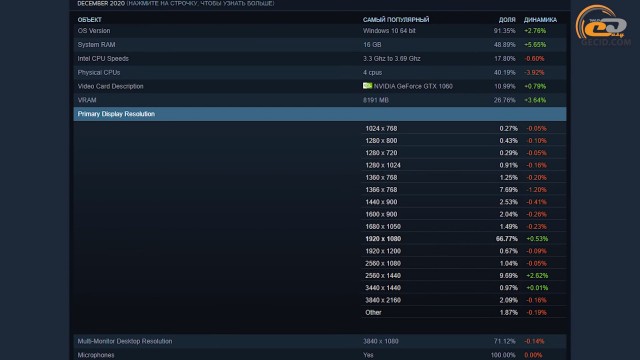Select the 3840 x 2160 resolution entry
640x360 pixels.
(383, 300)
